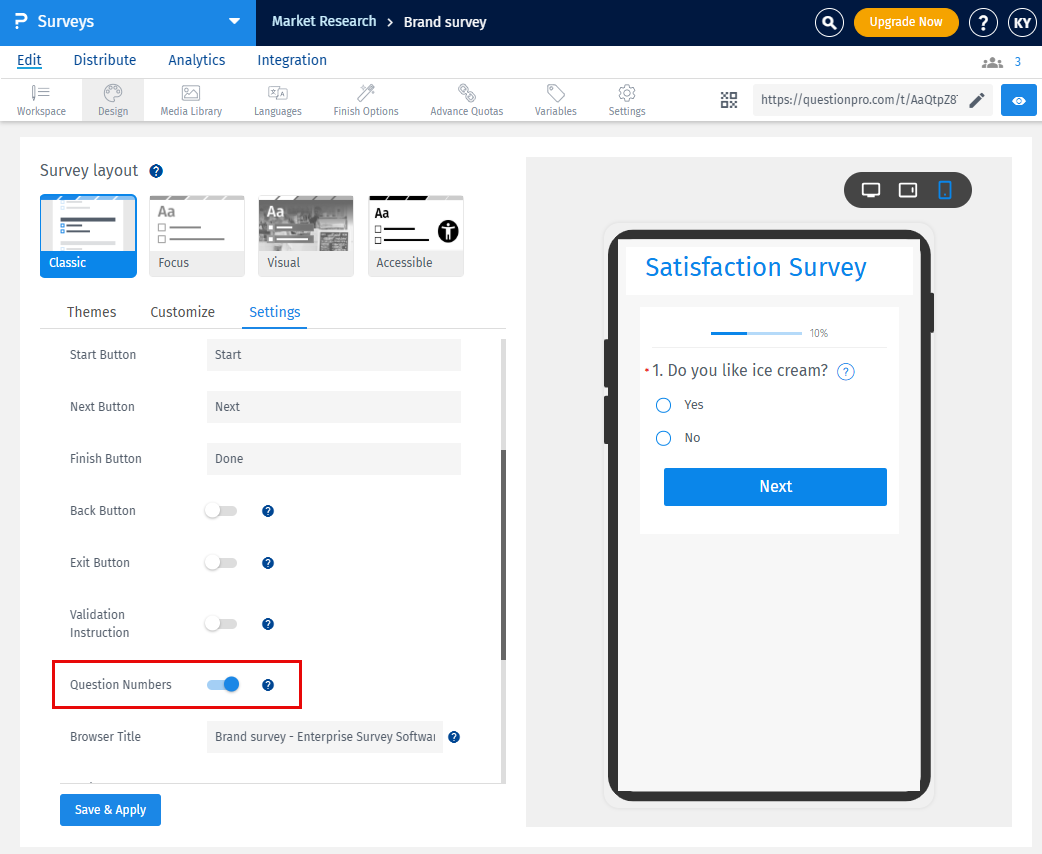Image resolution: width=1042 pixels, height=854 pixels.
Task: Open the Variables panel
Action: tap(555, 99)
